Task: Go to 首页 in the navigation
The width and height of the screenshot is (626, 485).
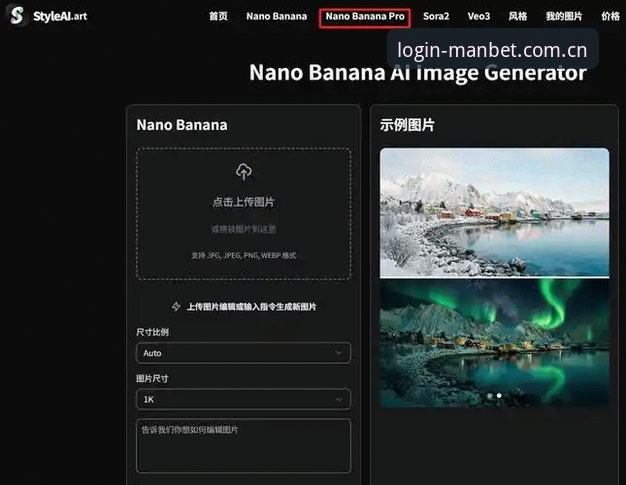Action: pyautogui.click(x=218, y=16)
